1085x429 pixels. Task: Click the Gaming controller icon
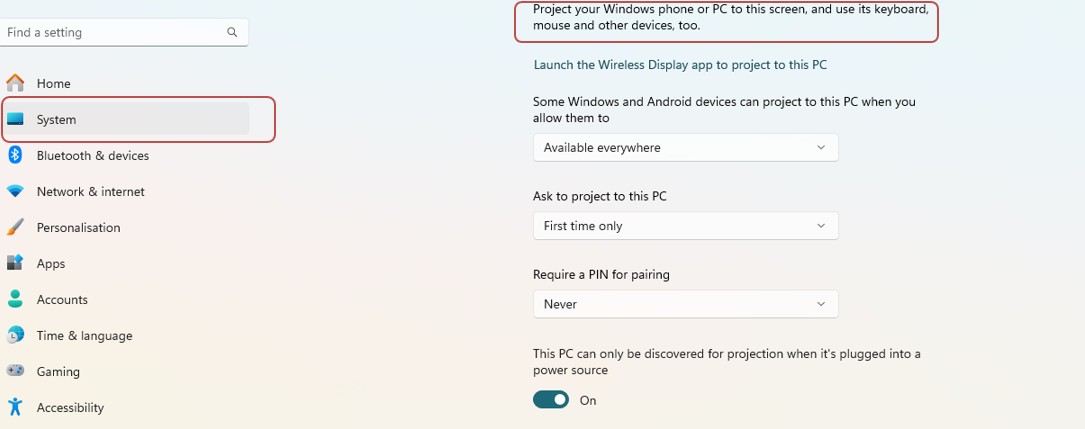[x=15, y=371]
